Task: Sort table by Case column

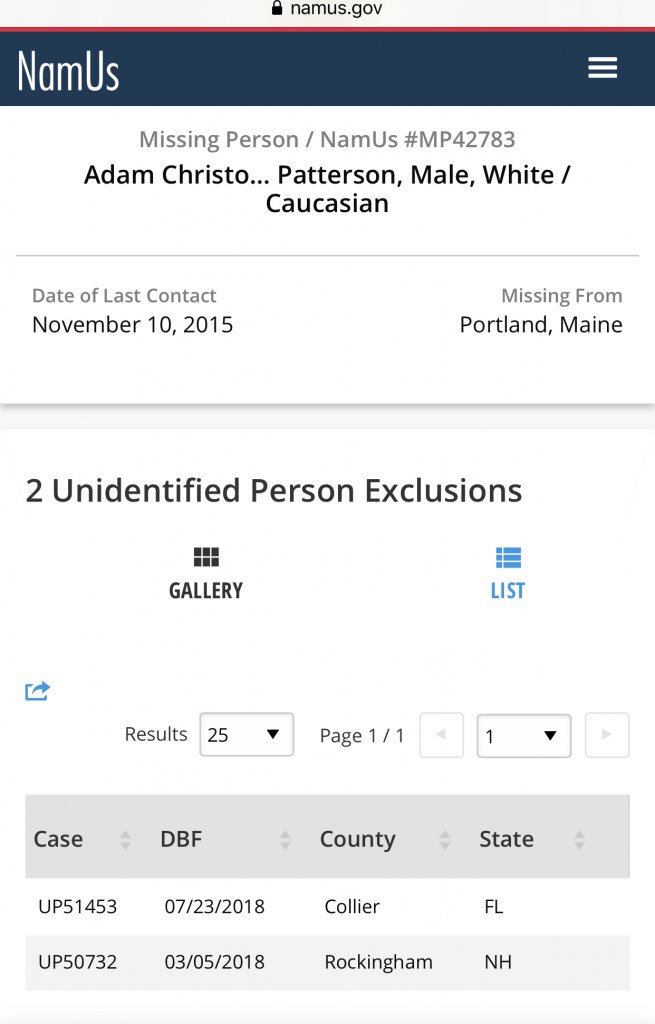Action: (x=125, y=840)
